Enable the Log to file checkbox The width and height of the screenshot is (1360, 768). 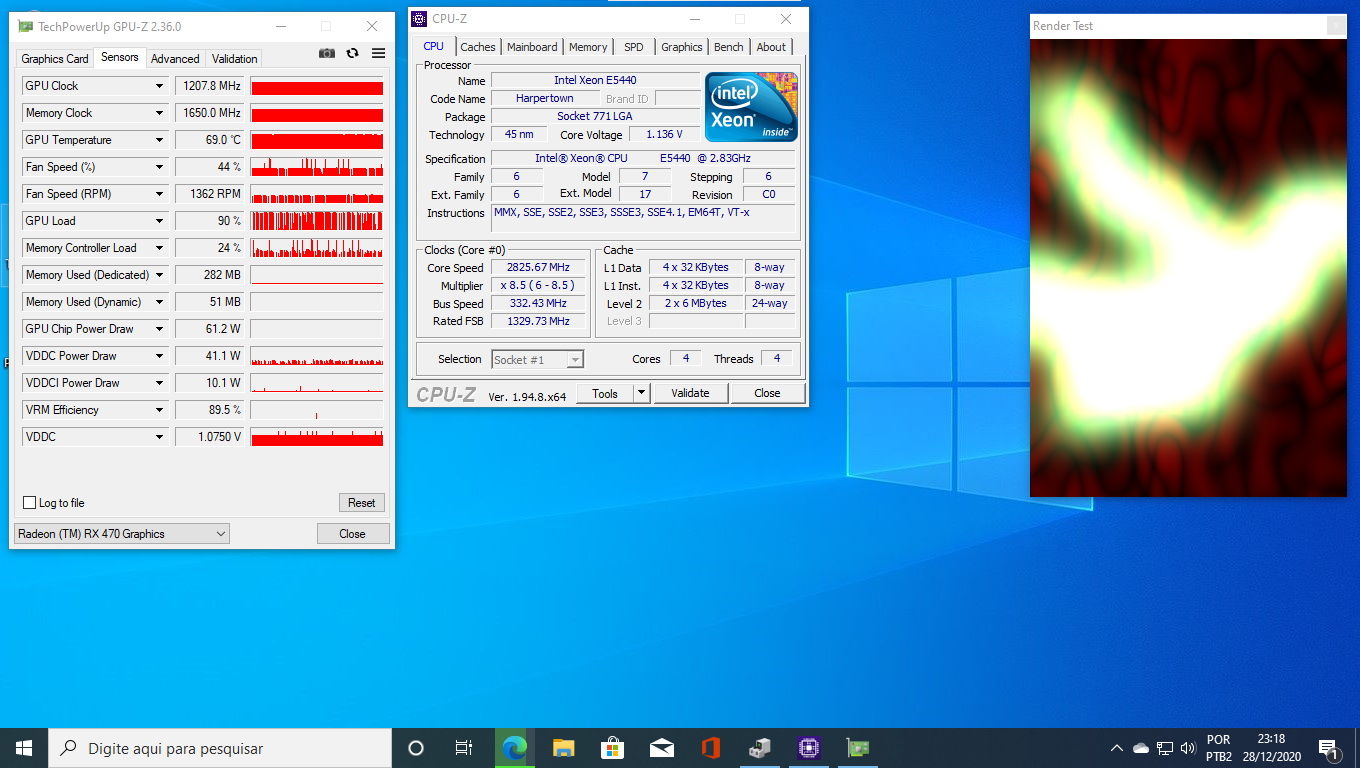[30, 503]
